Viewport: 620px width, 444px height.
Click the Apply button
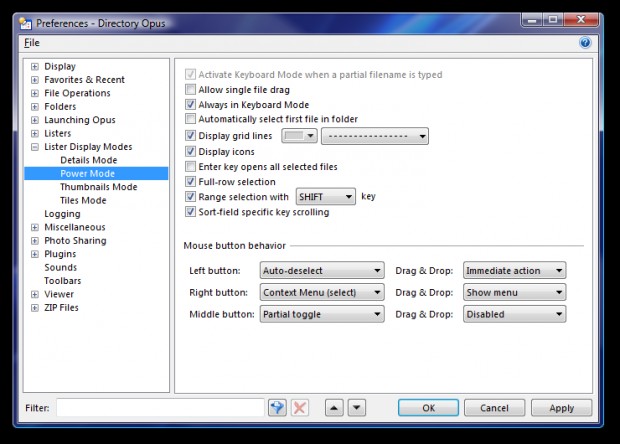[561, 408]
